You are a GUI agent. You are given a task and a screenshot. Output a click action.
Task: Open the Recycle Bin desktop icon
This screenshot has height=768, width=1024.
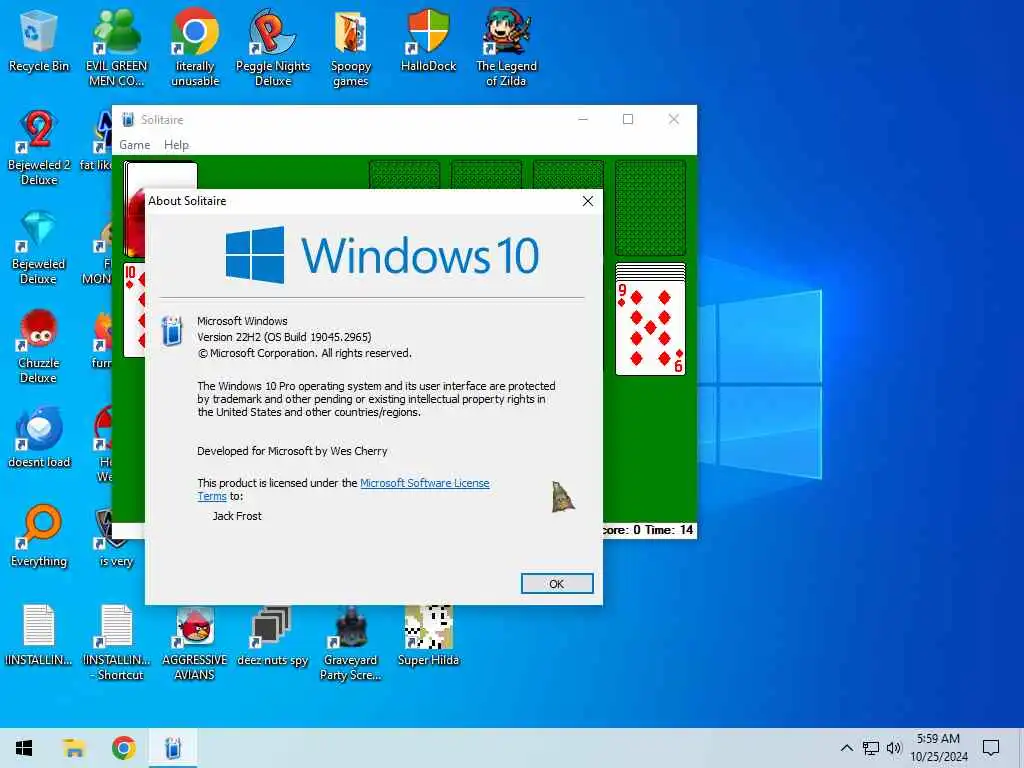tap(39, 40)
